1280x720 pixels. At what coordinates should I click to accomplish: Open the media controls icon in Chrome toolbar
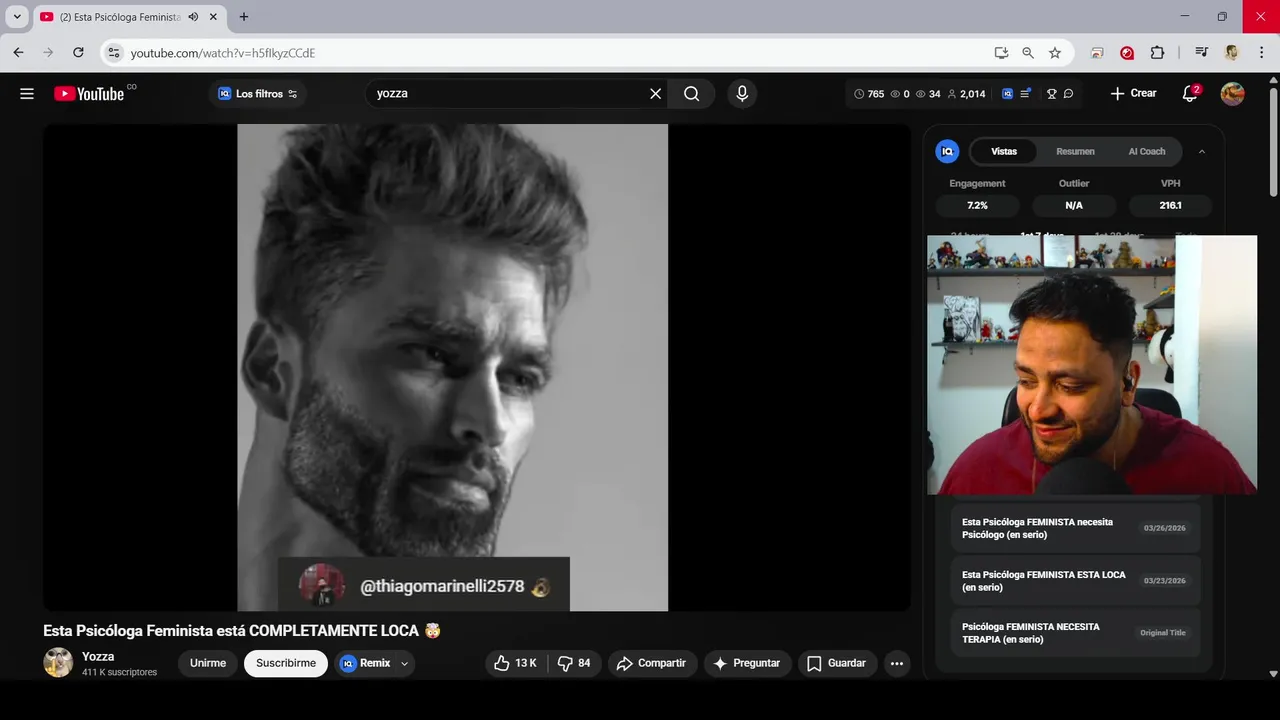[1202, 52]
